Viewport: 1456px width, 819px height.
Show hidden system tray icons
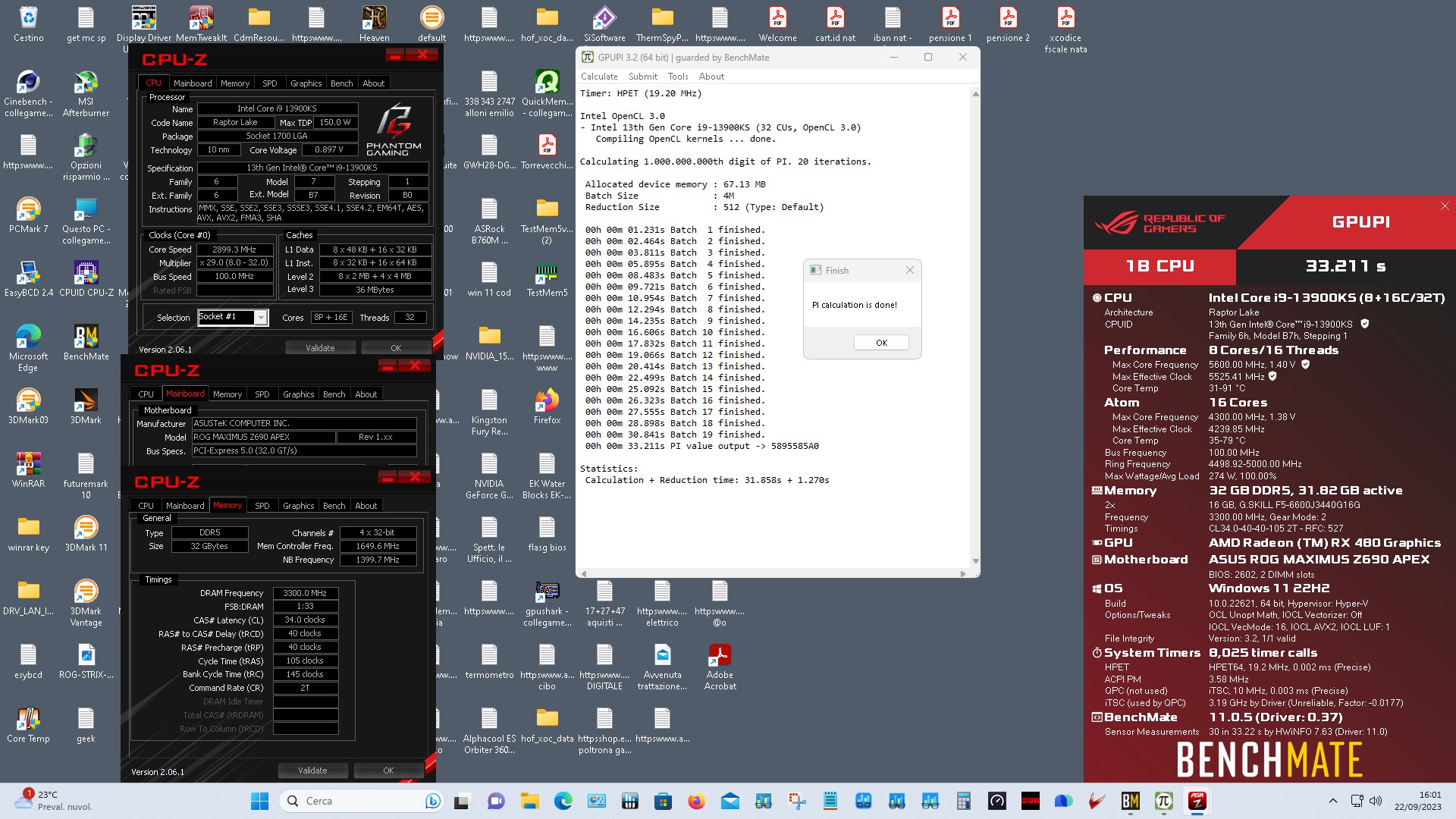pyautogui.click(x=1332, y=801)
